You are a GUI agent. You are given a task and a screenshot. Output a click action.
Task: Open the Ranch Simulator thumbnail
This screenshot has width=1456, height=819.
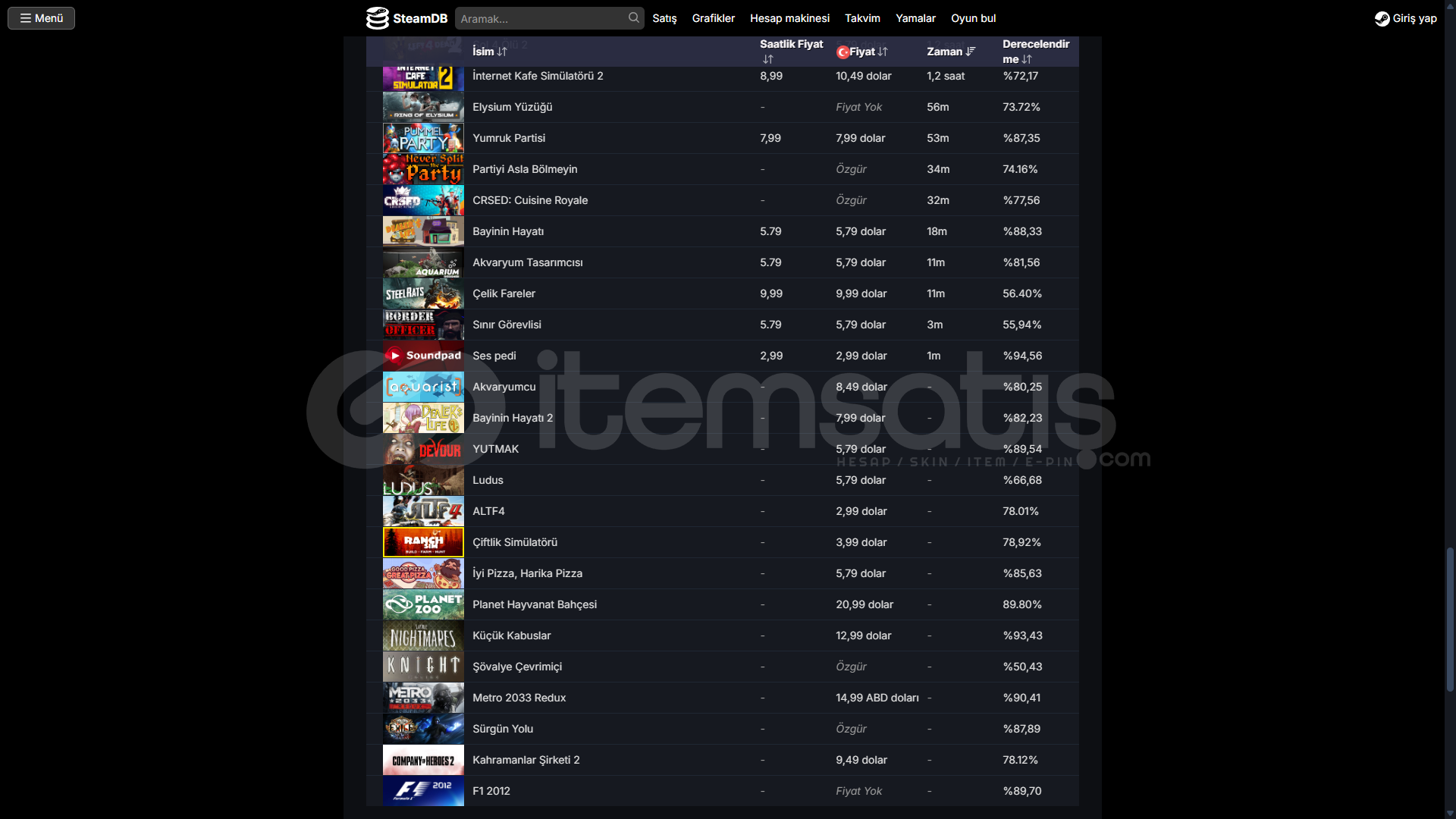click(x=423, y=542)
